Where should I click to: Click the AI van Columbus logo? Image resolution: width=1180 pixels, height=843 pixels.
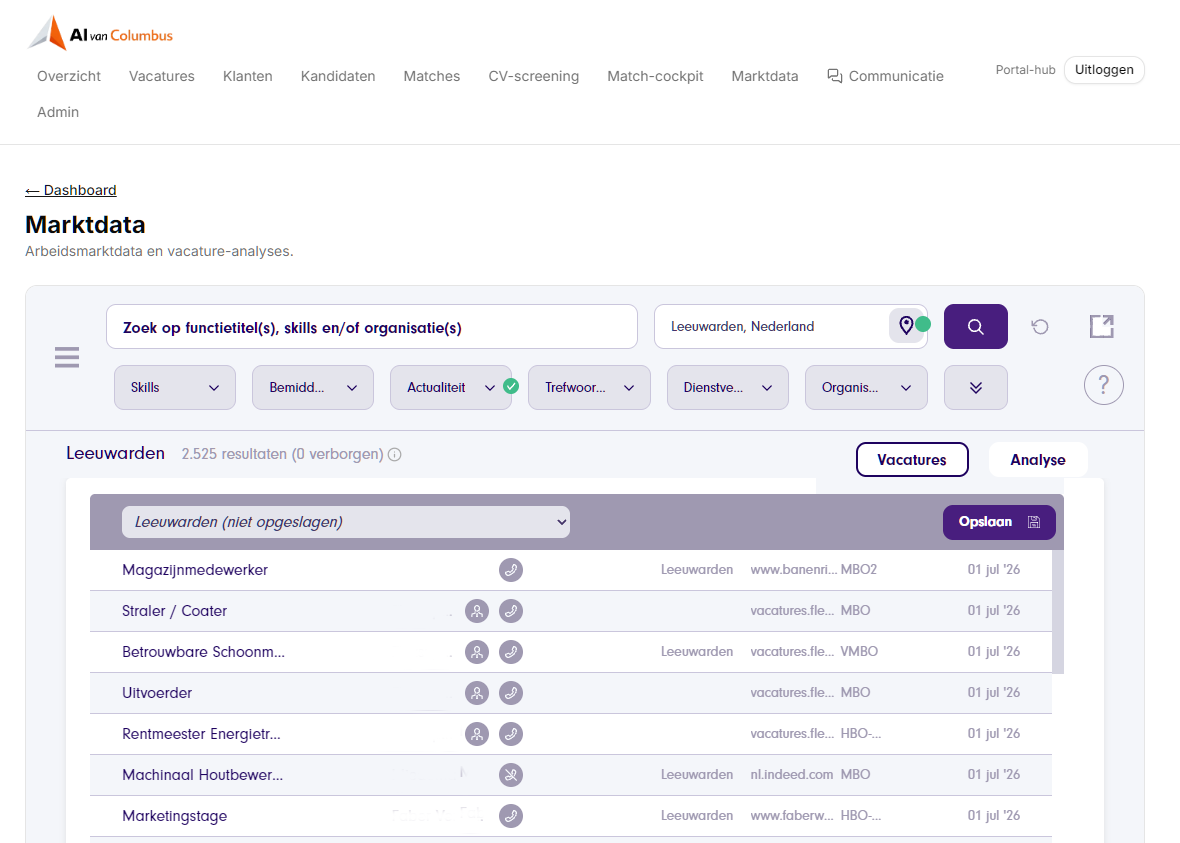[100, 34]
